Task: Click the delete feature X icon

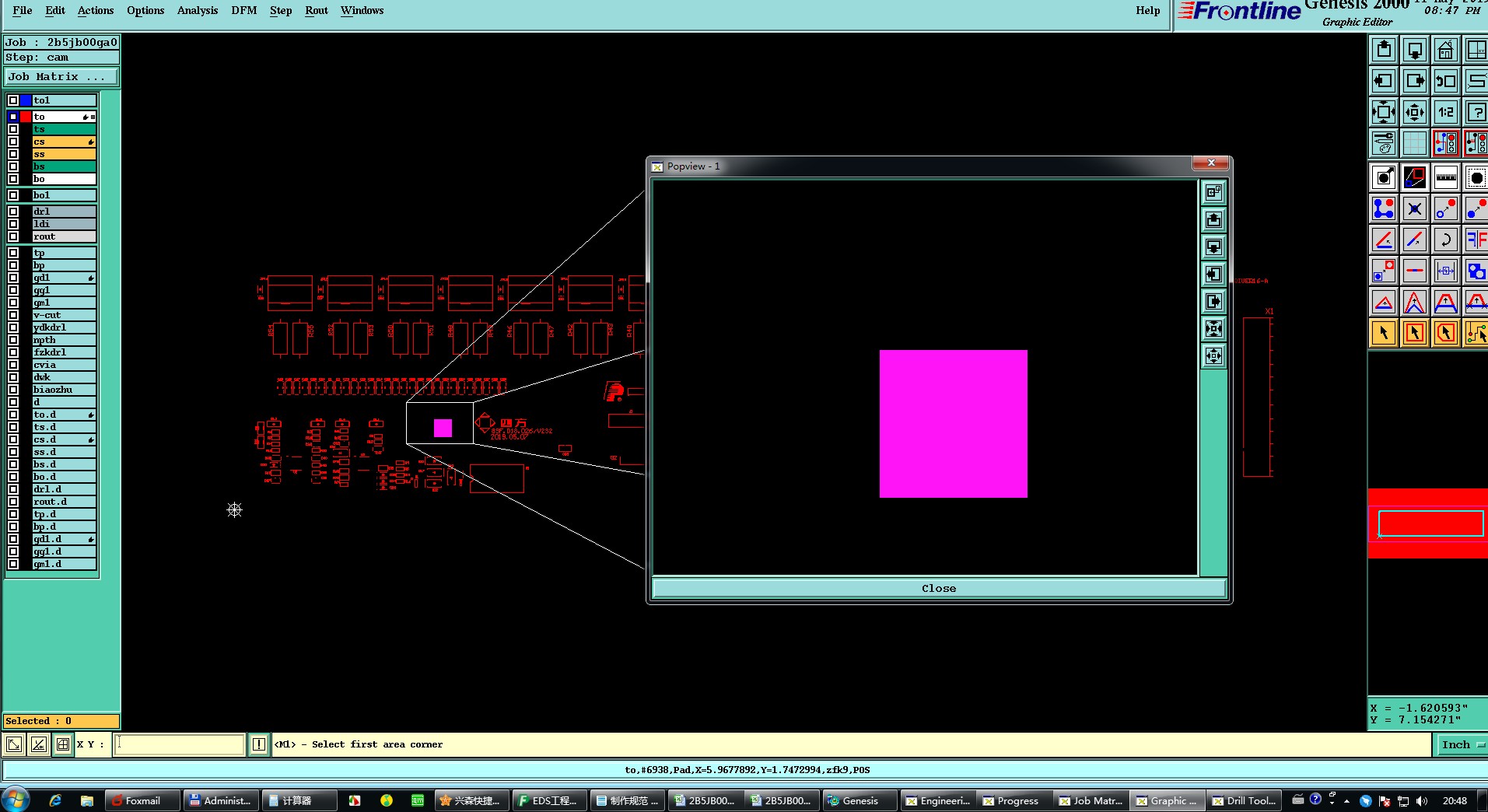Action: [1414, 208]
